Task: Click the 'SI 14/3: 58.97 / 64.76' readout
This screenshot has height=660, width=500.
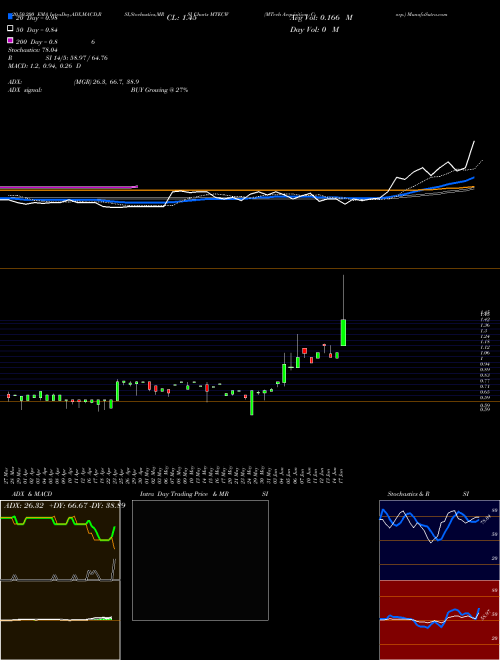Action: pos(77,58)
